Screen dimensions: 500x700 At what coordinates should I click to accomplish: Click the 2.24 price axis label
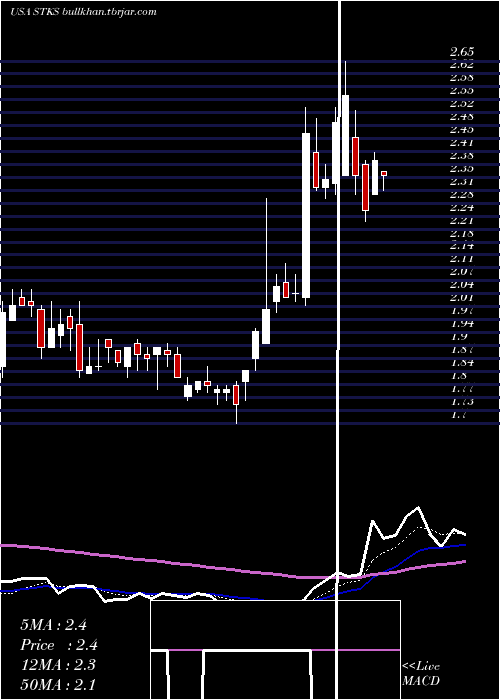coord(462,207)
